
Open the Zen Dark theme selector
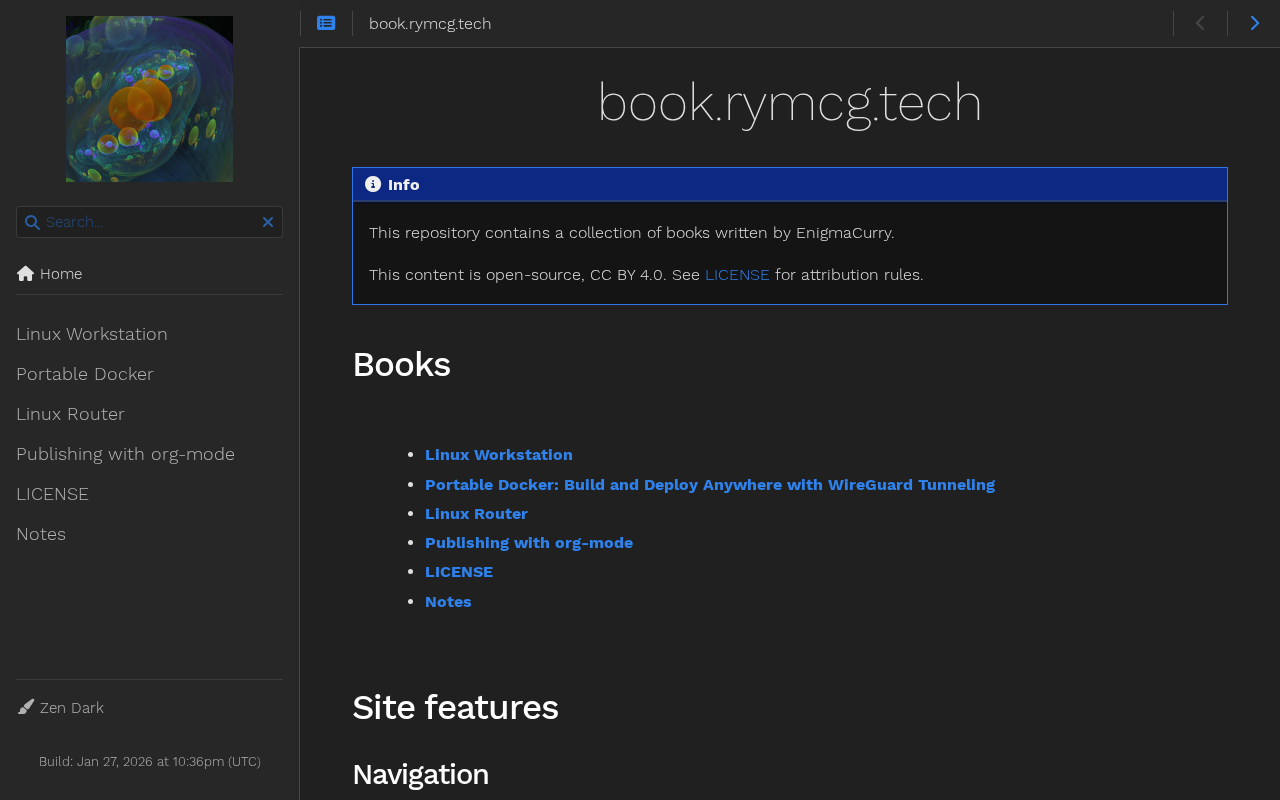tap(72, 708)
